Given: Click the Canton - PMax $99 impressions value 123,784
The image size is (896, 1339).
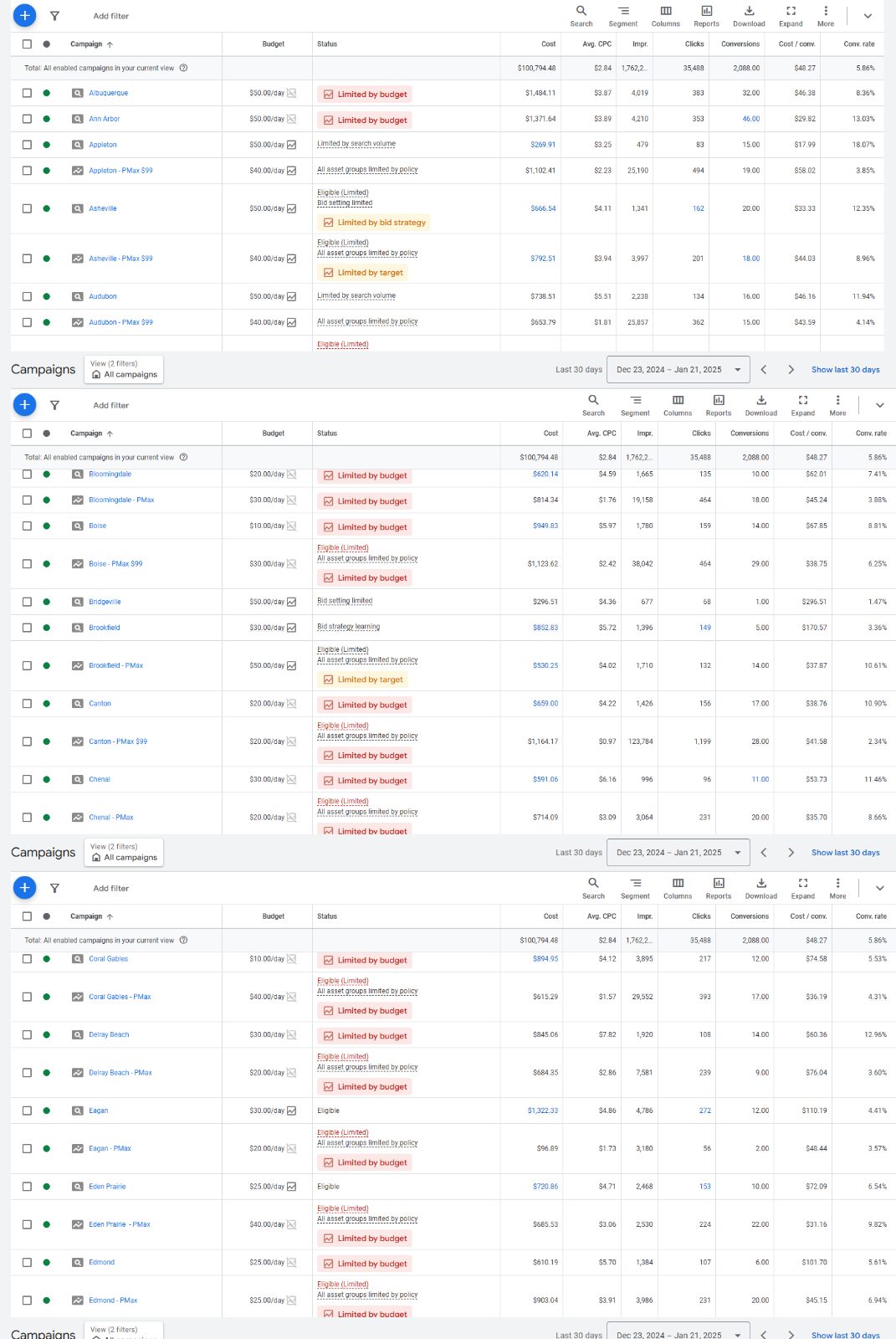Looking at the screenshot, I should (641, 741).
